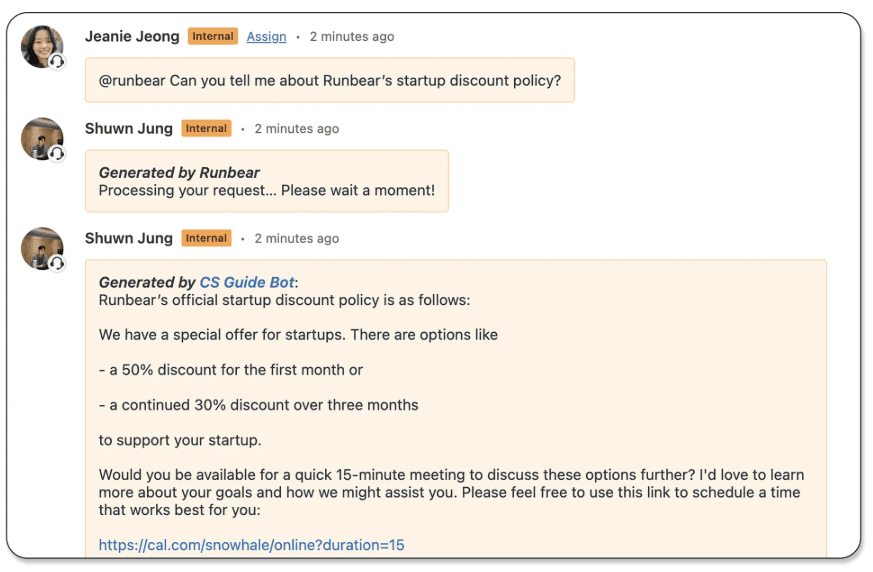The width and height of the screenshot is (873, 572).
Task: Open the cal.com scheduling link
Action: tap(251, 545)
